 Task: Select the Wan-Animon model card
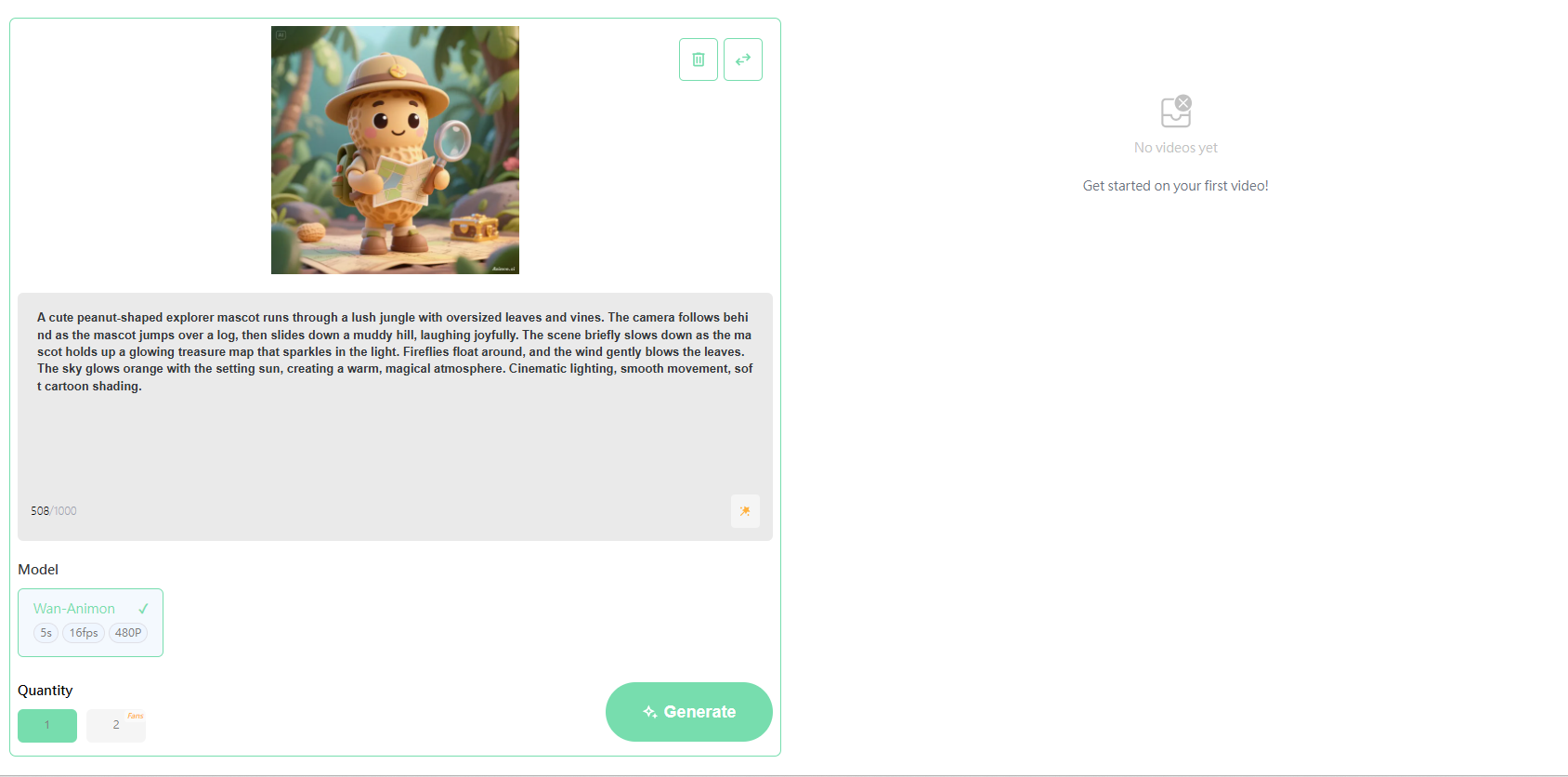(x=90, y=623)
